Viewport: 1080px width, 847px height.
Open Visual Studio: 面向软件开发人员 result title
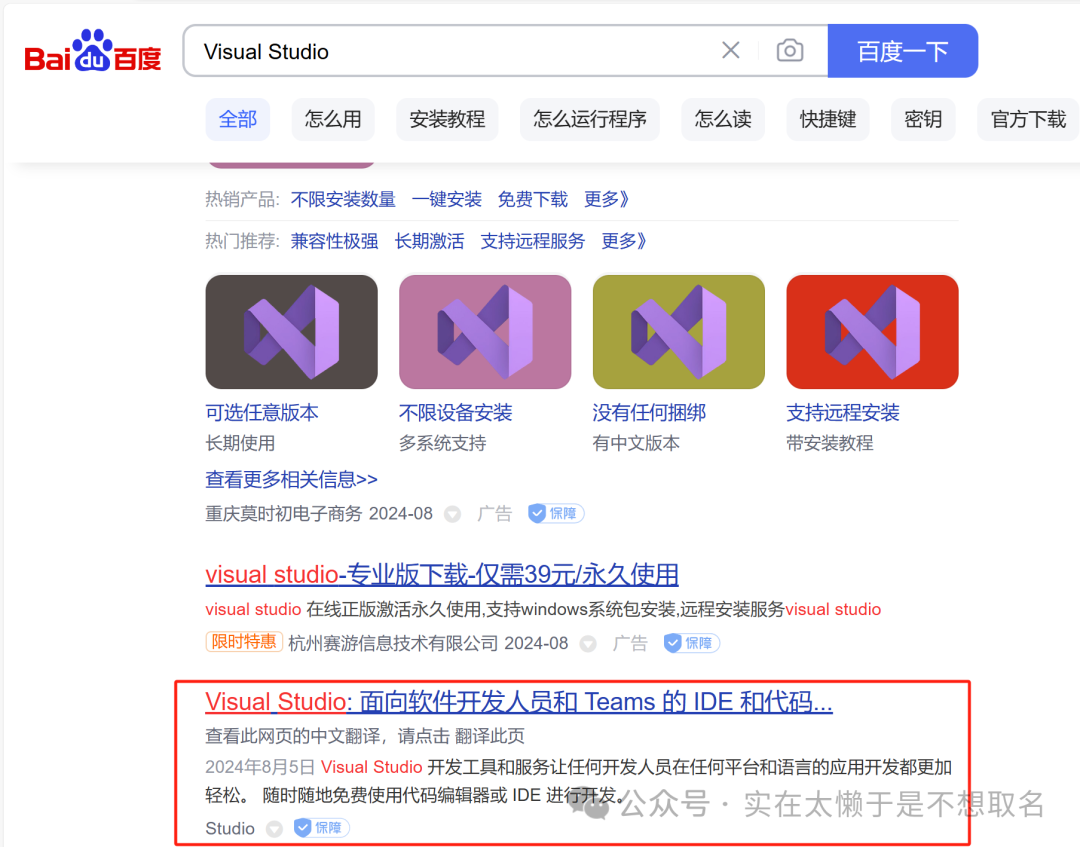519,702
